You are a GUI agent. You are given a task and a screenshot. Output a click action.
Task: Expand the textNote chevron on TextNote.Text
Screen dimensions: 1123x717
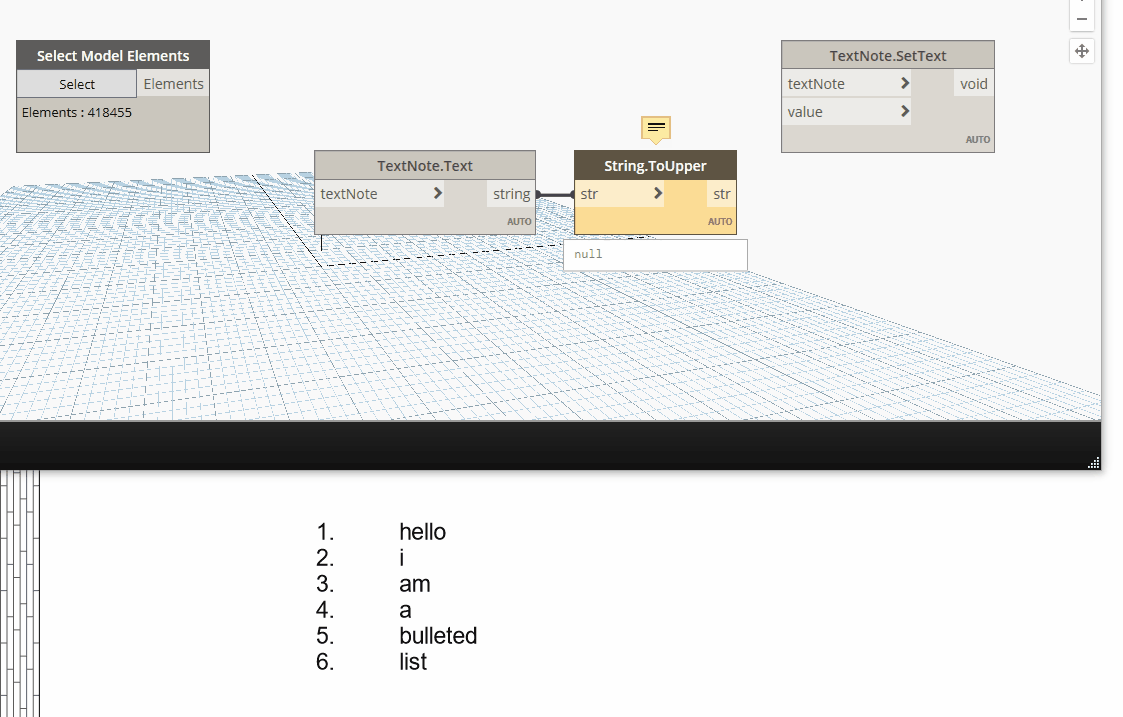click(x=437, y=194)
